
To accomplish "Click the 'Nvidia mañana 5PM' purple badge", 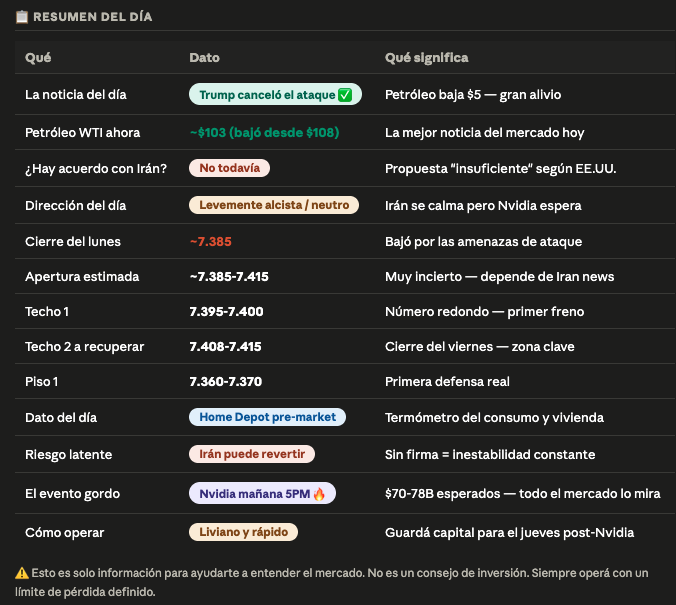I will pos(262,493).
